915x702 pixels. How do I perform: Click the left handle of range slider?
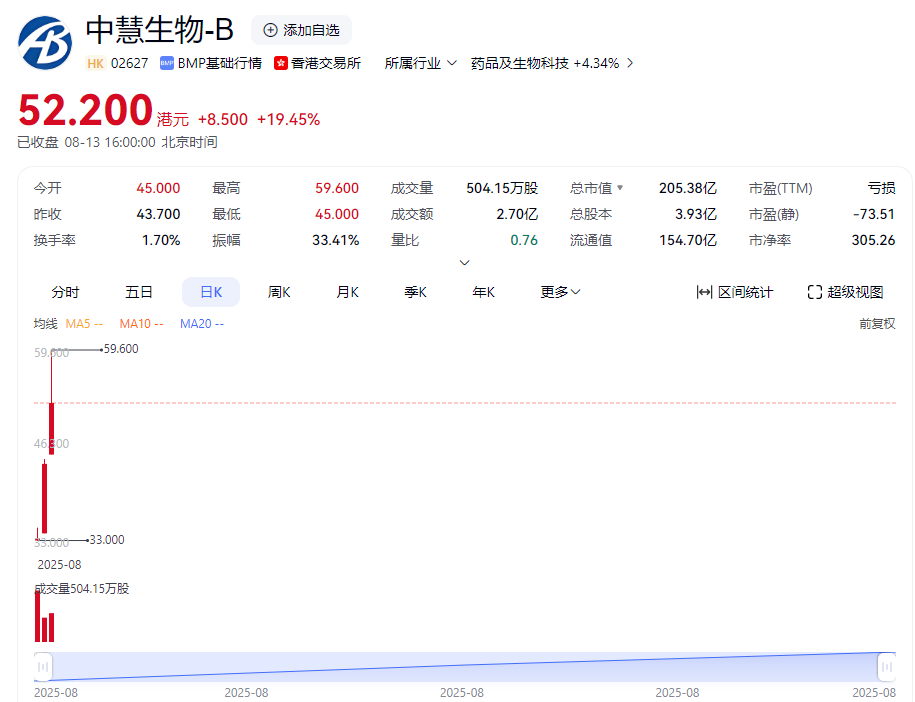point(43,666)
